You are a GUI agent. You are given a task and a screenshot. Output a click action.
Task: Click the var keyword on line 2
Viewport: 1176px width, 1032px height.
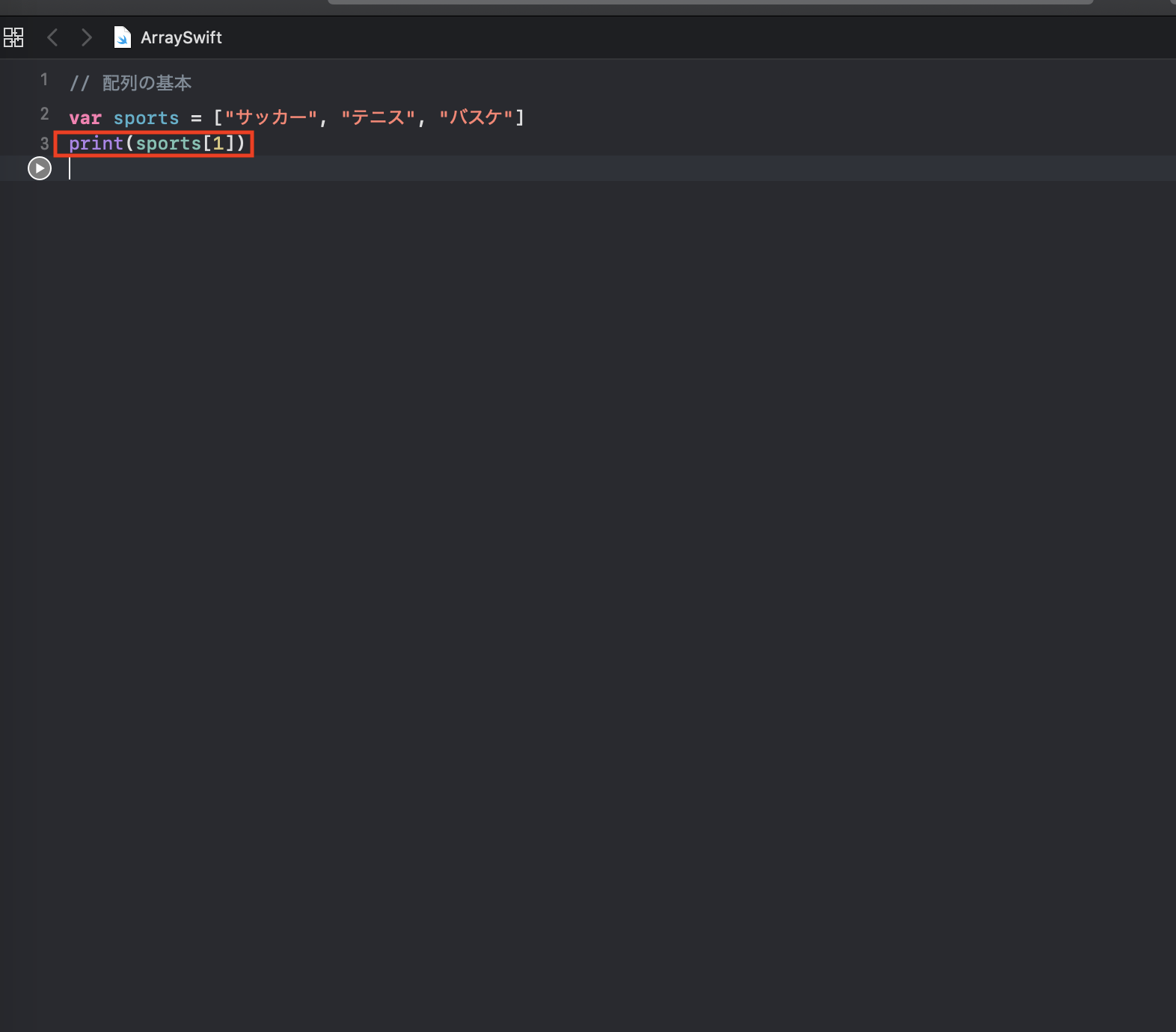(x=85, y=118)
